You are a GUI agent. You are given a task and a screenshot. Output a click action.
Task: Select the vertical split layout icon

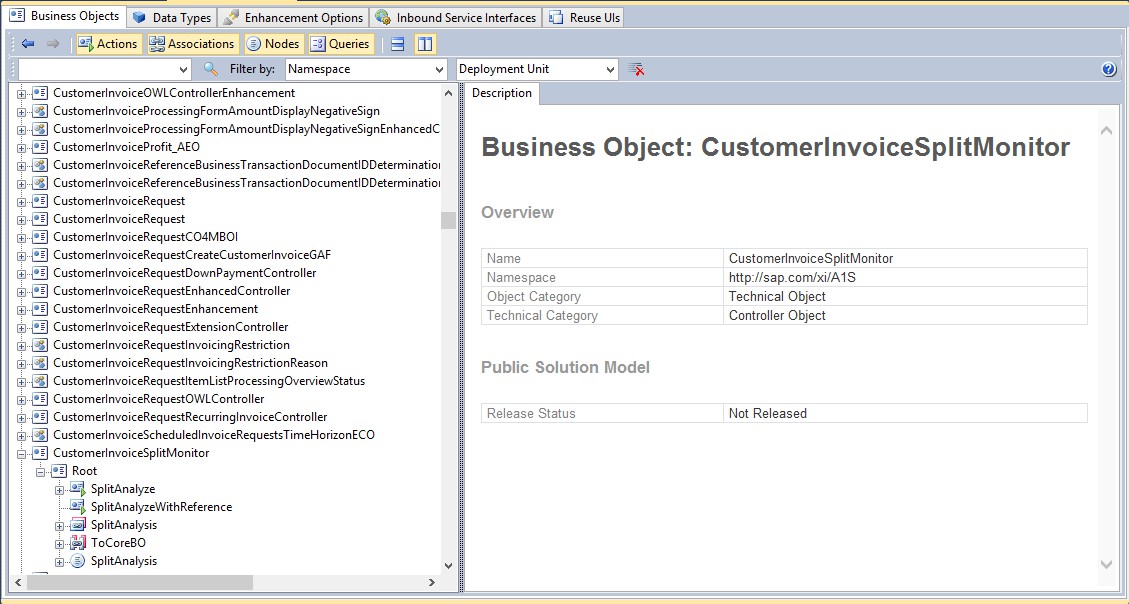coord(425,44)
